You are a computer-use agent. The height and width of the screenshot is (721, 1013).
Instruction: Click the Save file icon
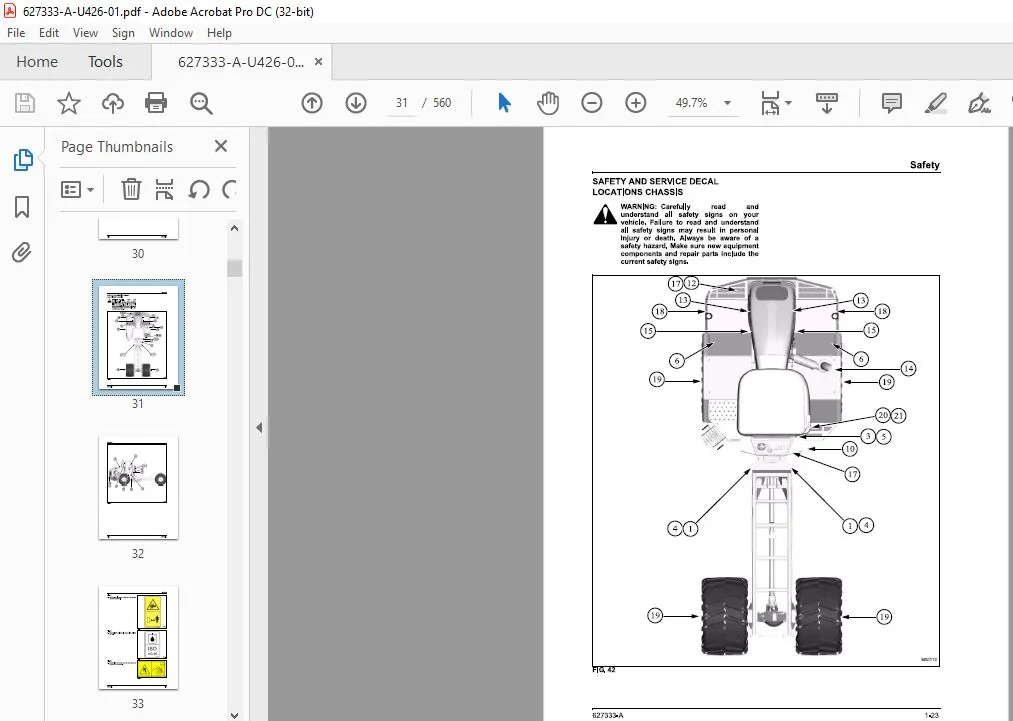coord(25,103)
